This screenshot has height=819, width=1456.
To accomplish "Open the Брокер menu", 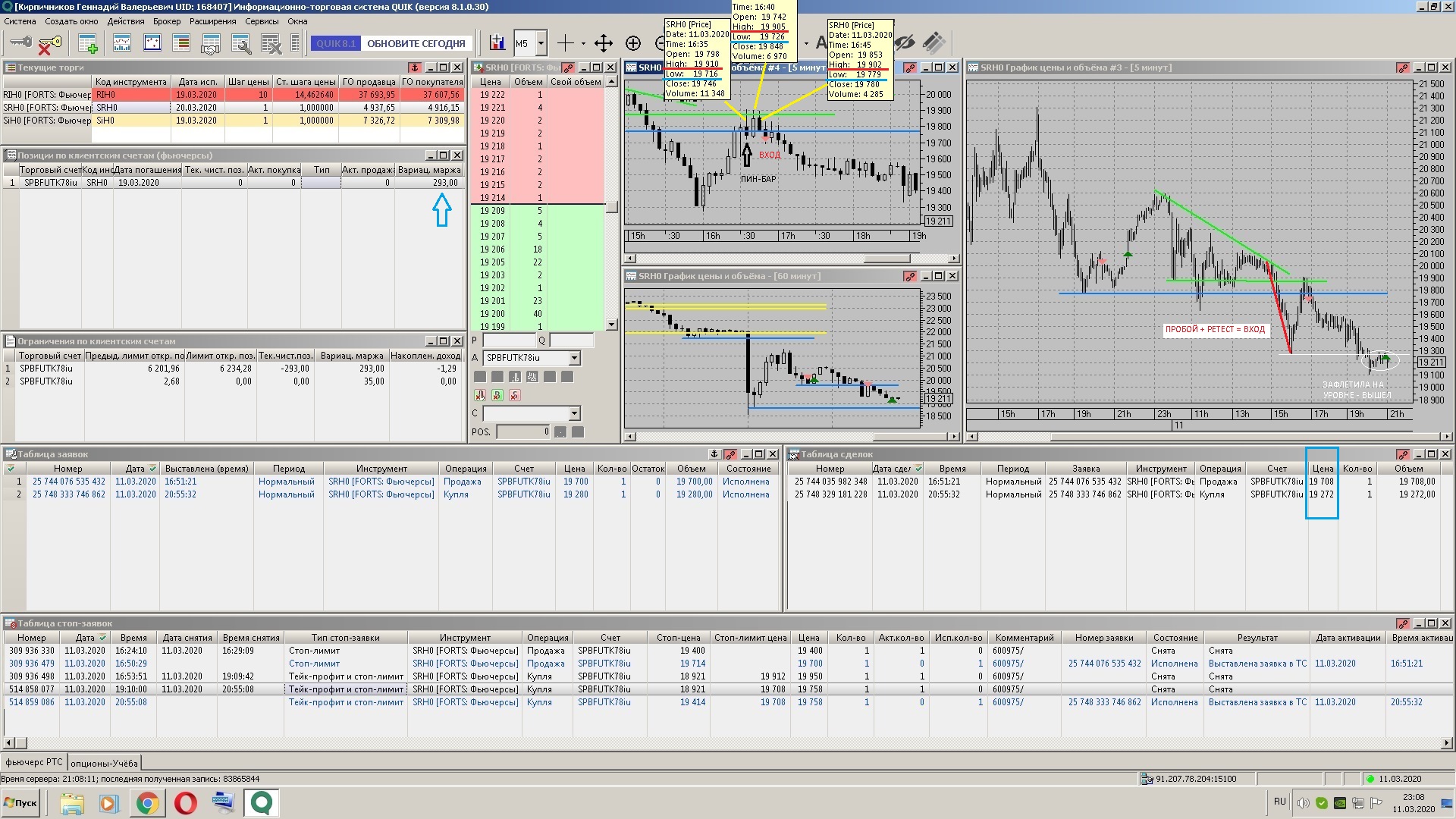I will 167,21.
